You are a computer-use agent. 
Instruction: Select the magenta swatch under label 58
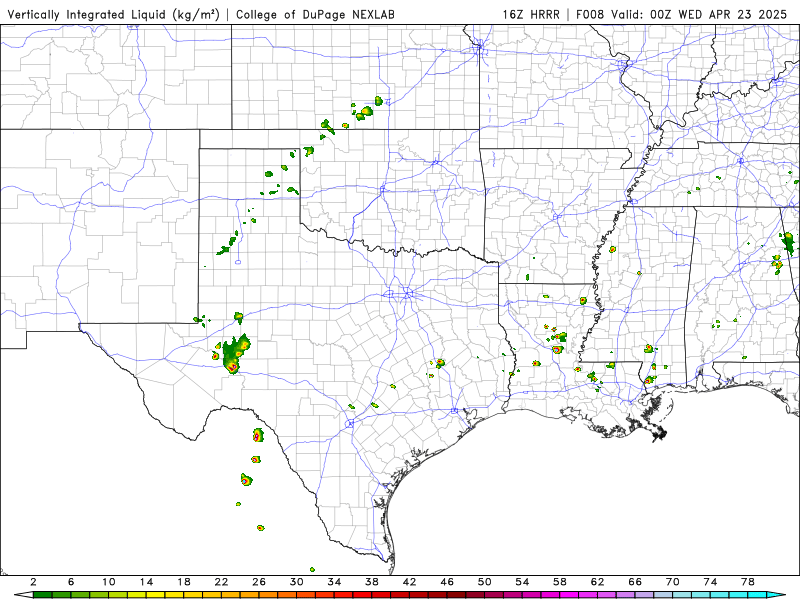569,595
